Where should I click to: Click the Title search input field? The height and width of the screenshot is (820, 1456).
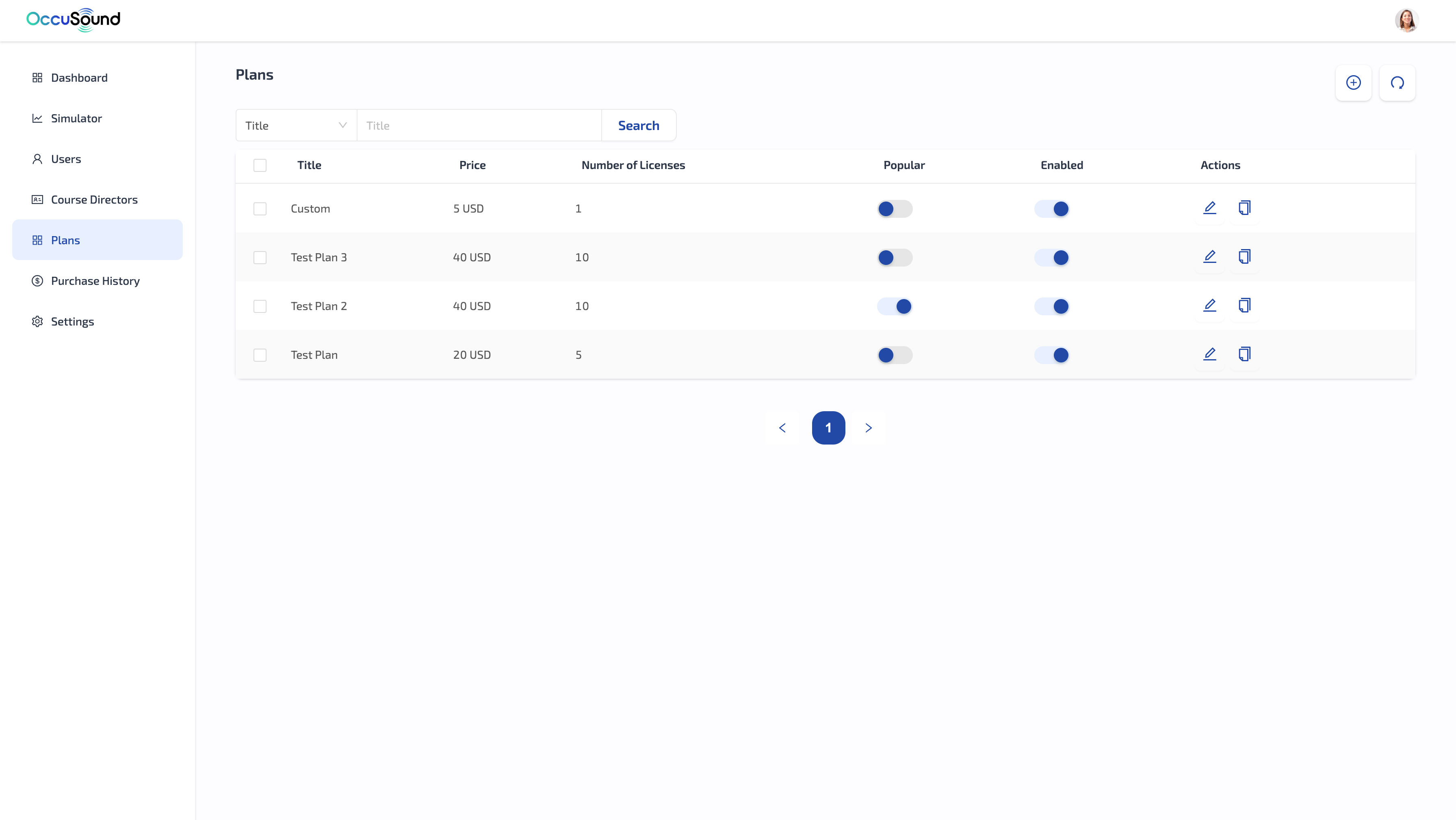tap(479, 126)
